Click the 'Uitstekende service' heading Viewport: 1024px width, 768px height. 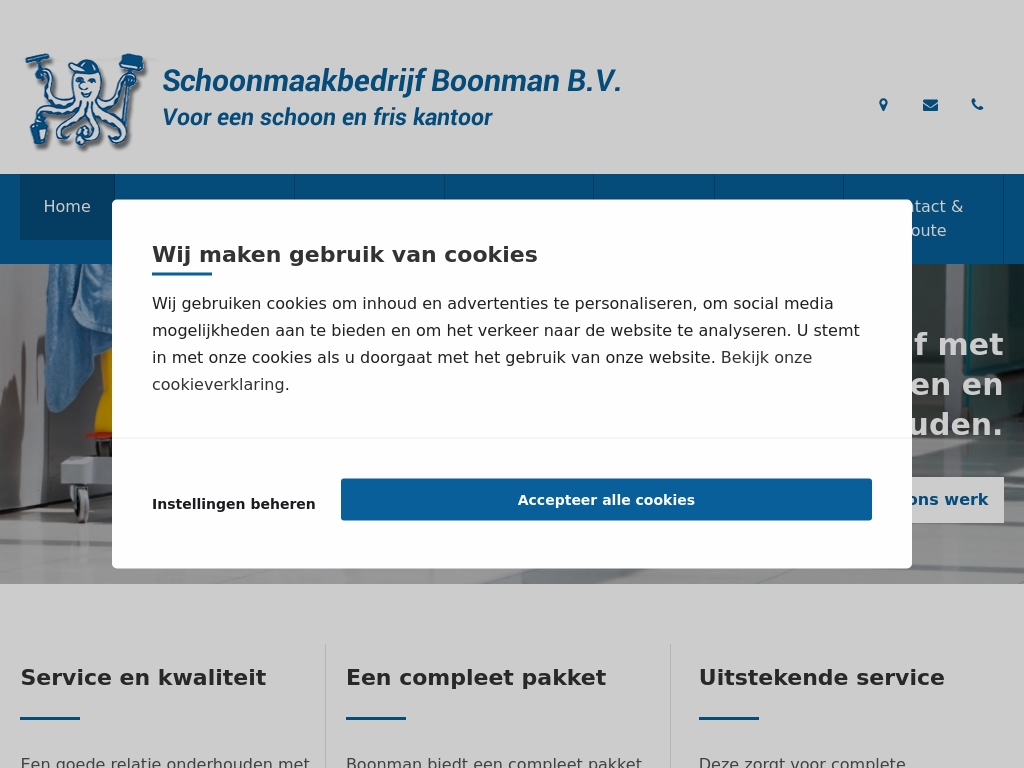click(x=822, y=678)
